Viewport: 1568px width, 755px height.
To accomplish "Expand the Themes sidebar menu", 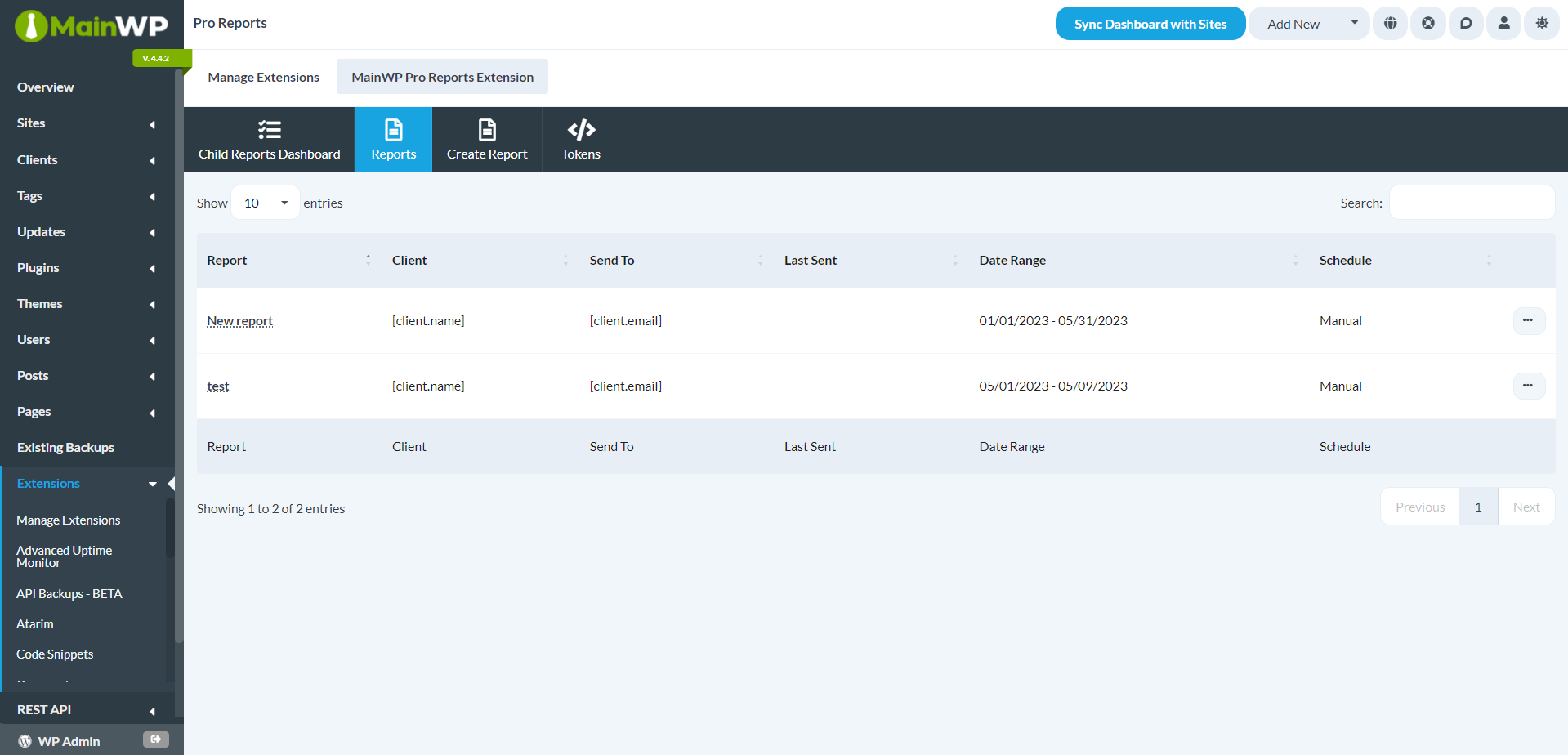I will (x=87, y=303).
